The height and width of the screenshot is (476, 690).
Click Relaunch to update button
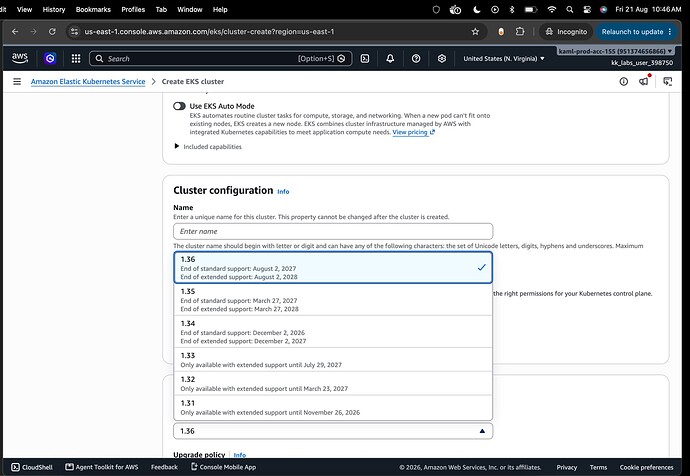tap(632, 32)
